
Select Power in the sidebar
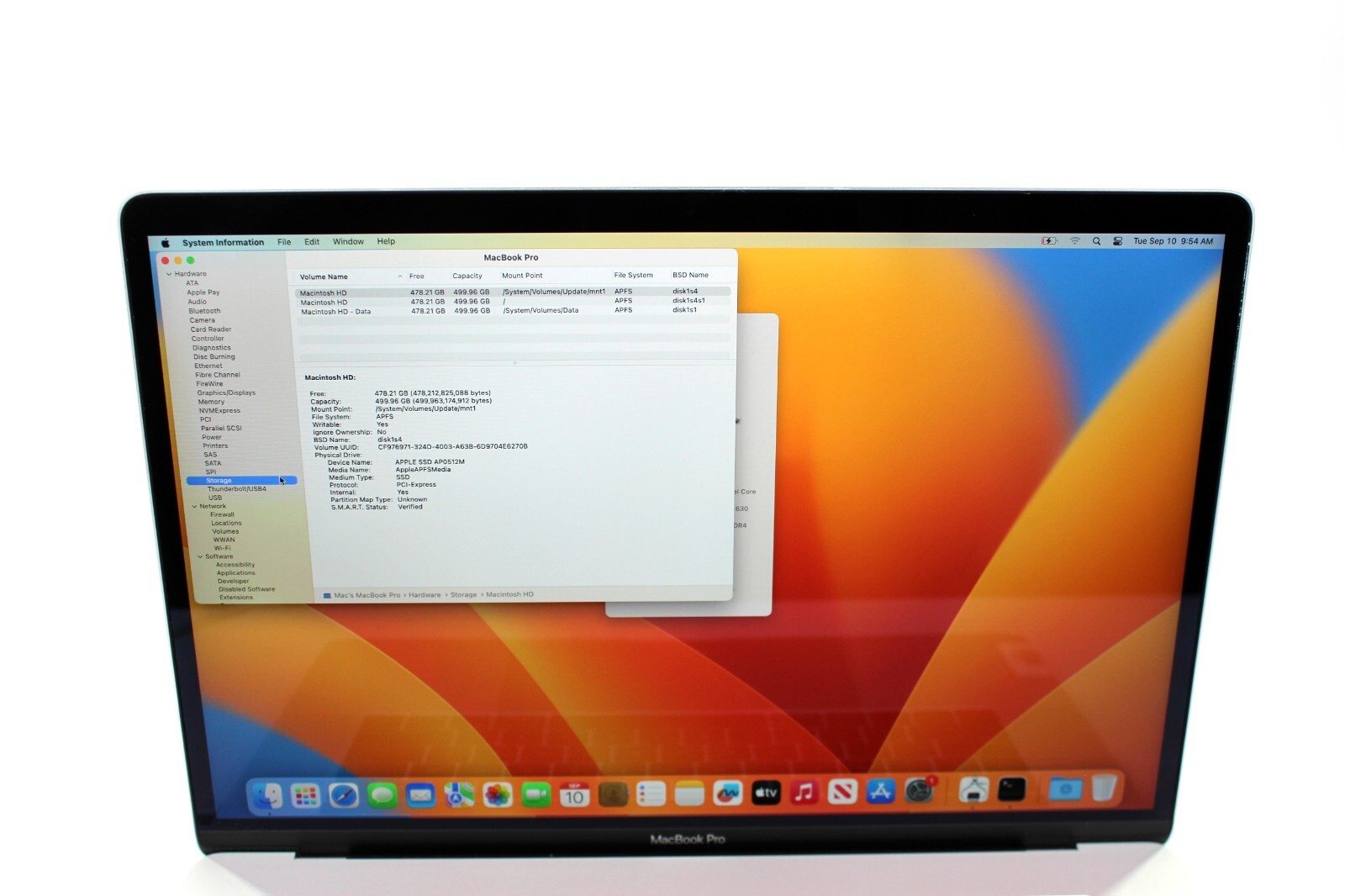(212, 437)
